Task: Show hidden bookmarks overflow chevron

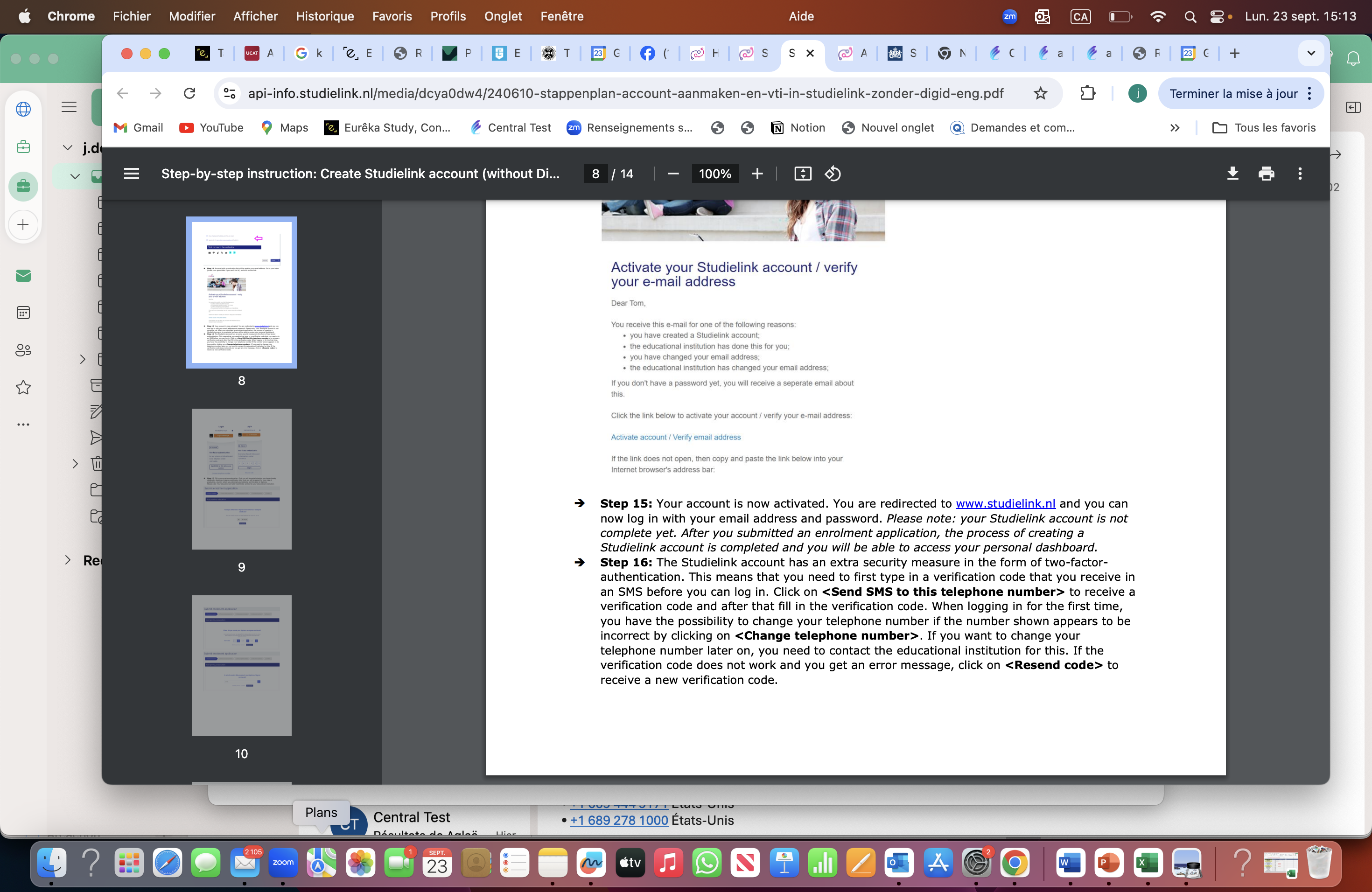Action: 1175,128
